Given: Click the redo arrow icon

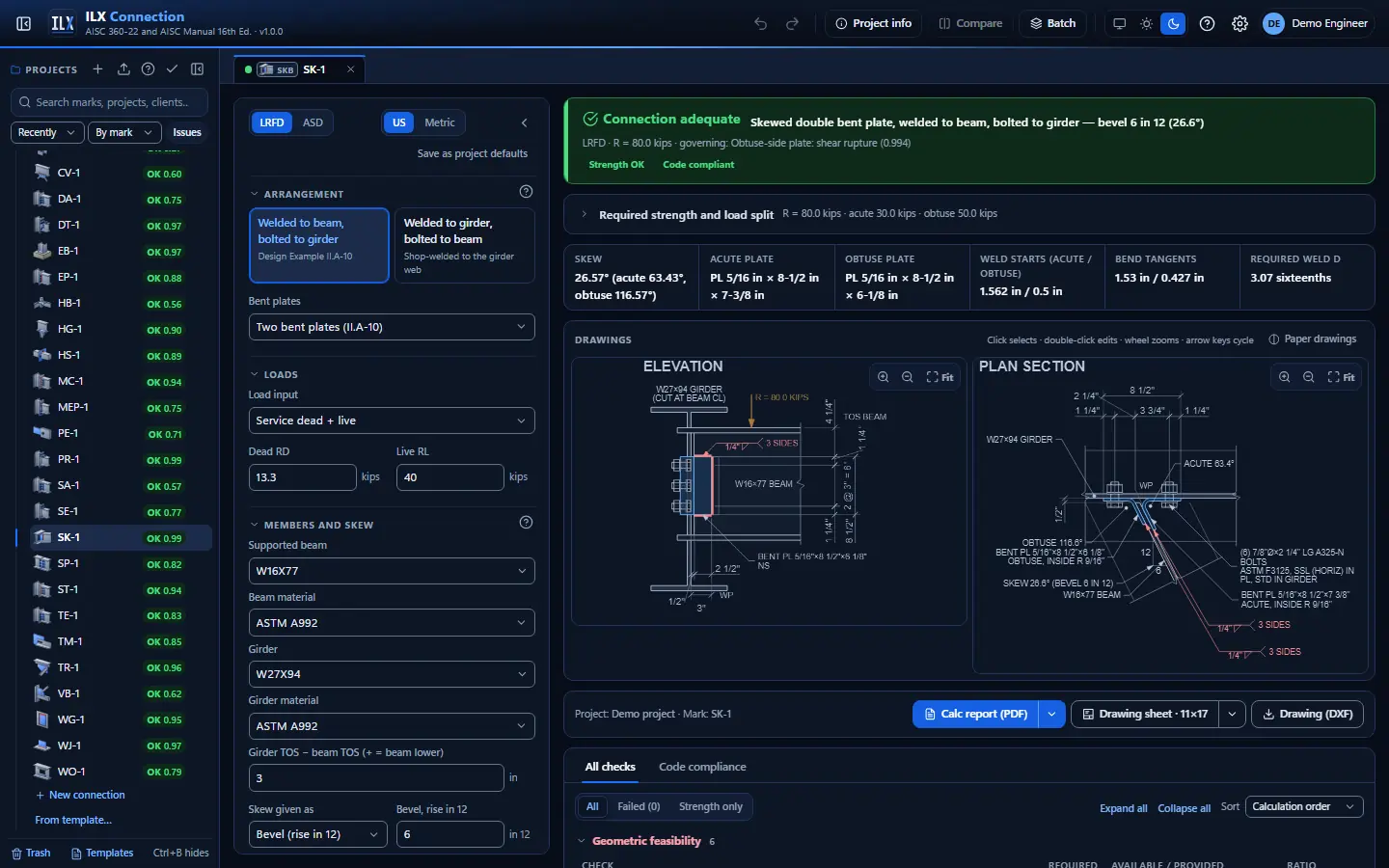Looking at the screenshot, I should point(793,23).
